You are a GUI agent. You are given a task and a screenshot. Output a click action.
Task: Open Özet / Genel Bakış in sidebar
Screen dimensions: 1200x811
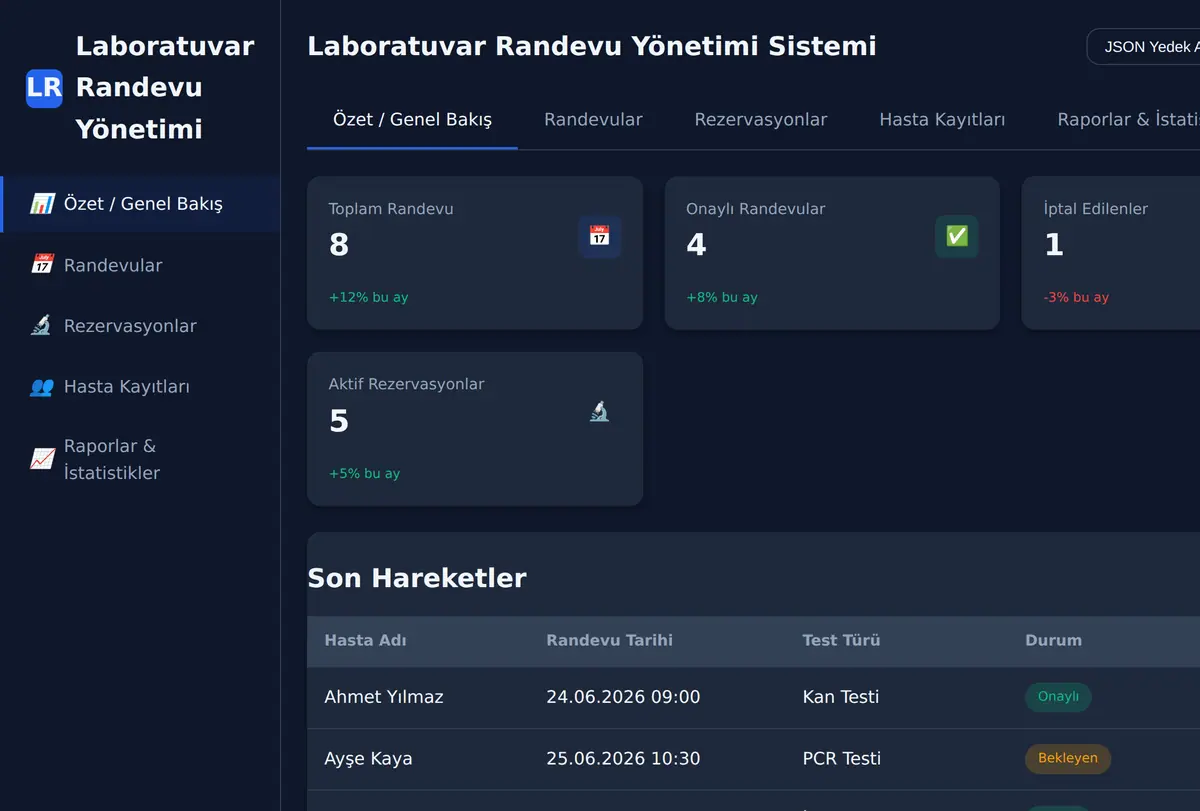pos(141,204)
